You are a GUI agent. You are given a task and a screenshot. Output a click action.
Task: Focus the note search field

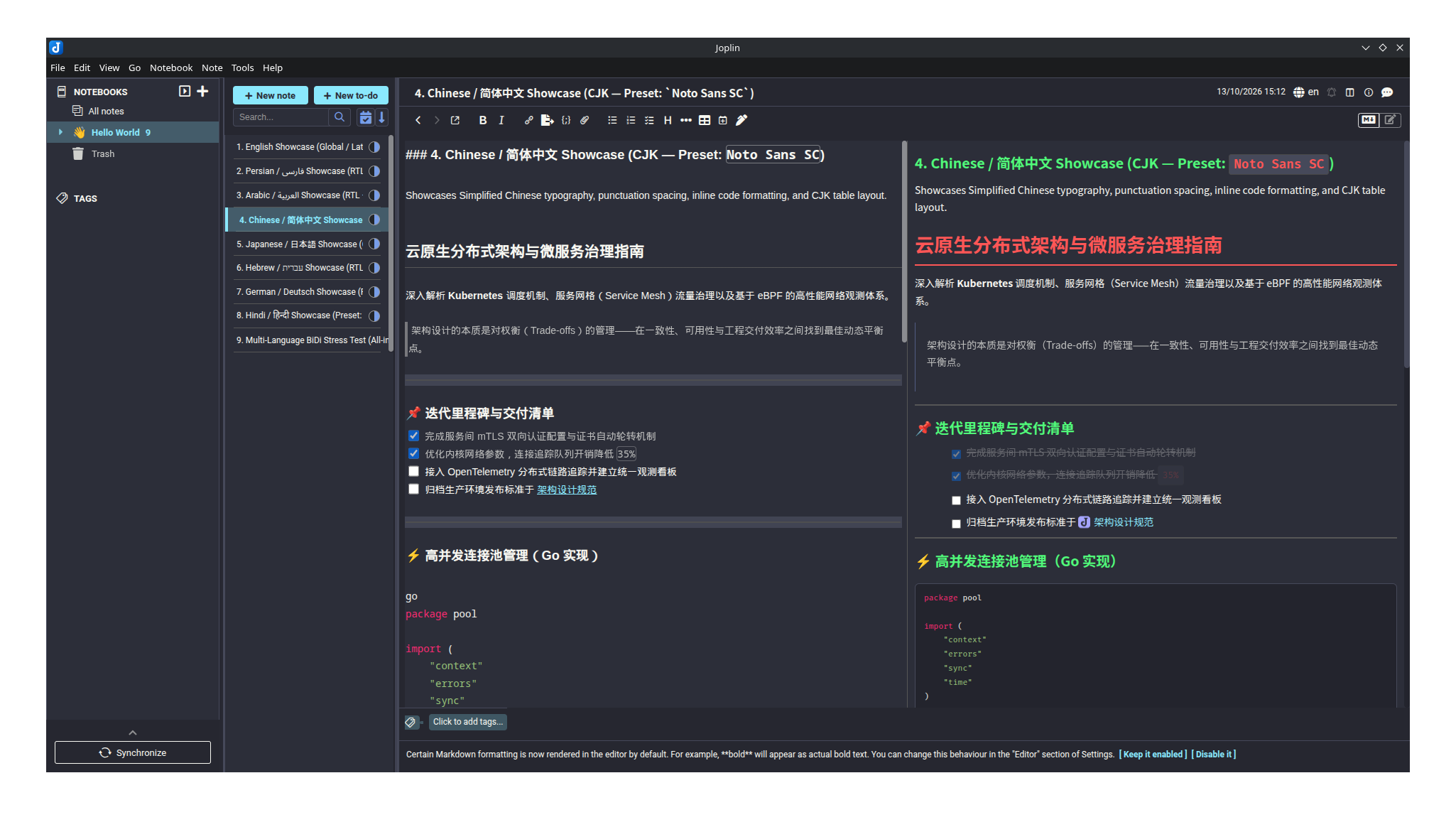[282, 117]
